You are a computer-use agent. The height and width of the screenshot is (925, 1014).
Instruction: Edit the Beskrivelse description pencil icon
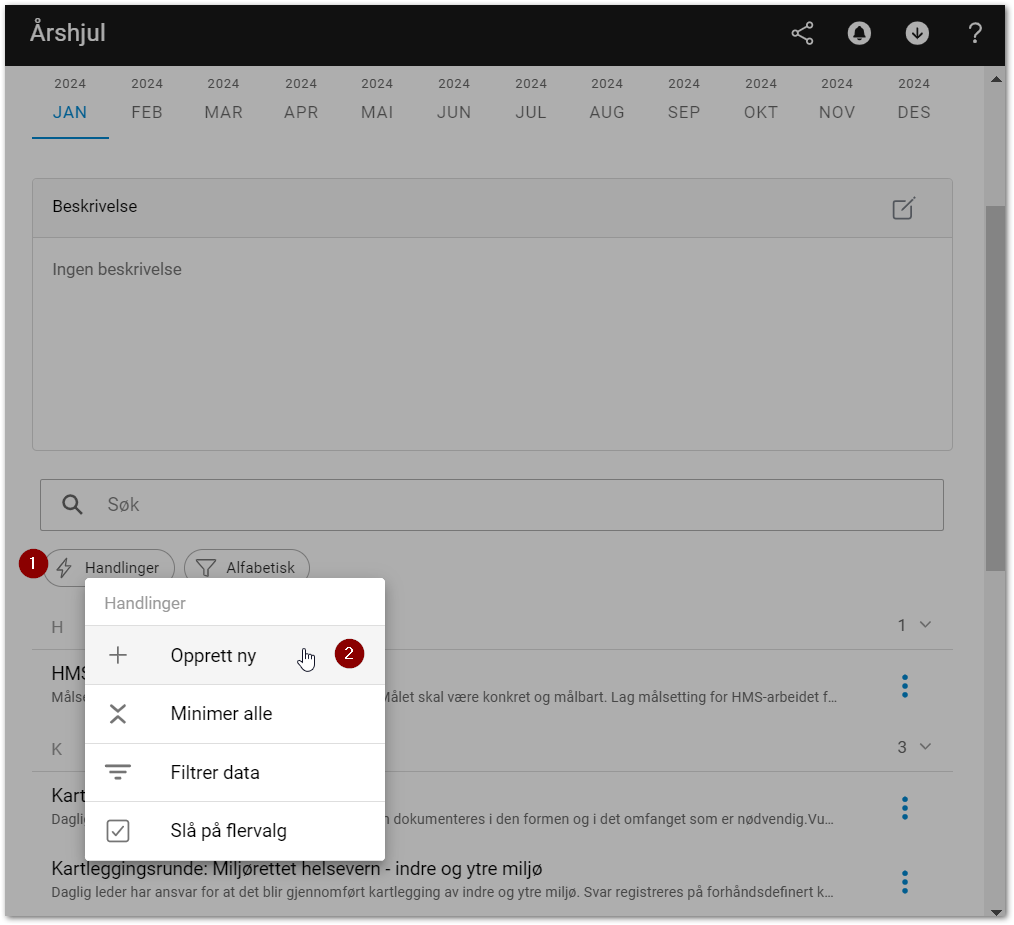pos(903,208)
